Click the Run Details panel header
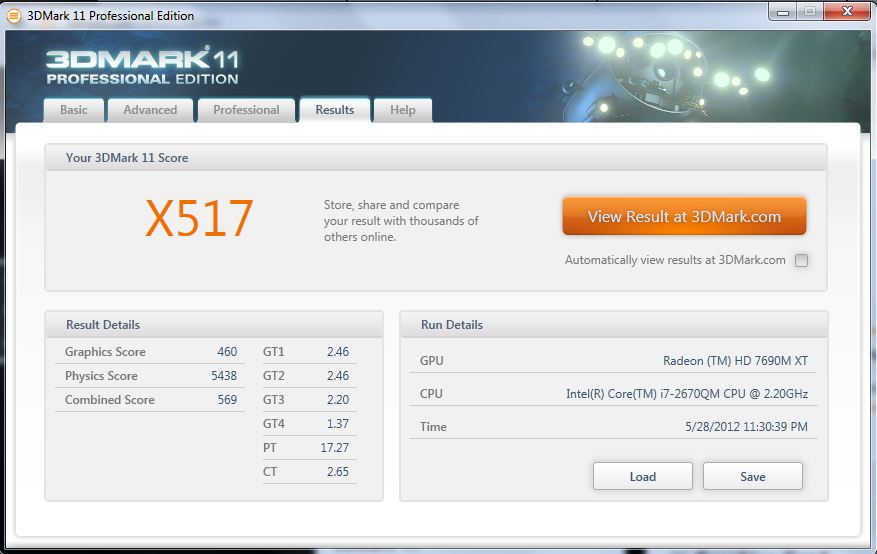 click(x=614, y=325)
